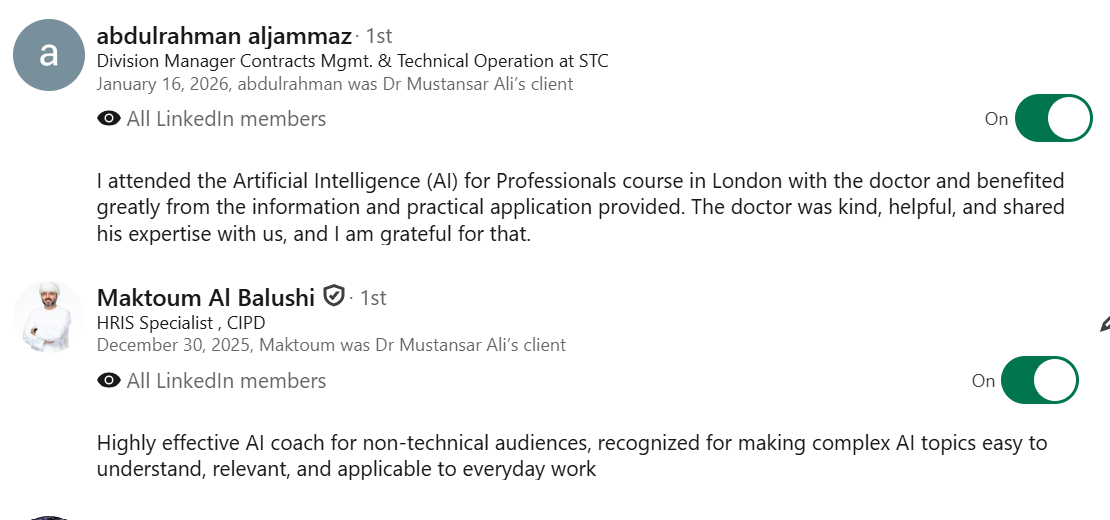Open Maktoum Al Balushi's profile photo

pyautogui.click(x=48, y=317)
